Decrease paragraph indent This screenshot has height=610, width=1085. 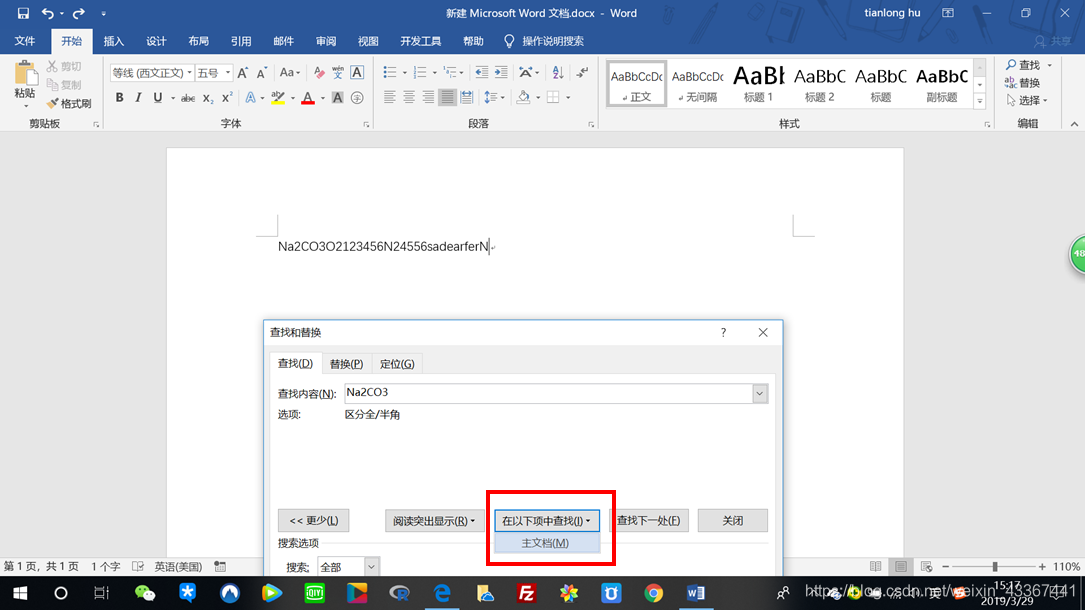coord(482,73)
